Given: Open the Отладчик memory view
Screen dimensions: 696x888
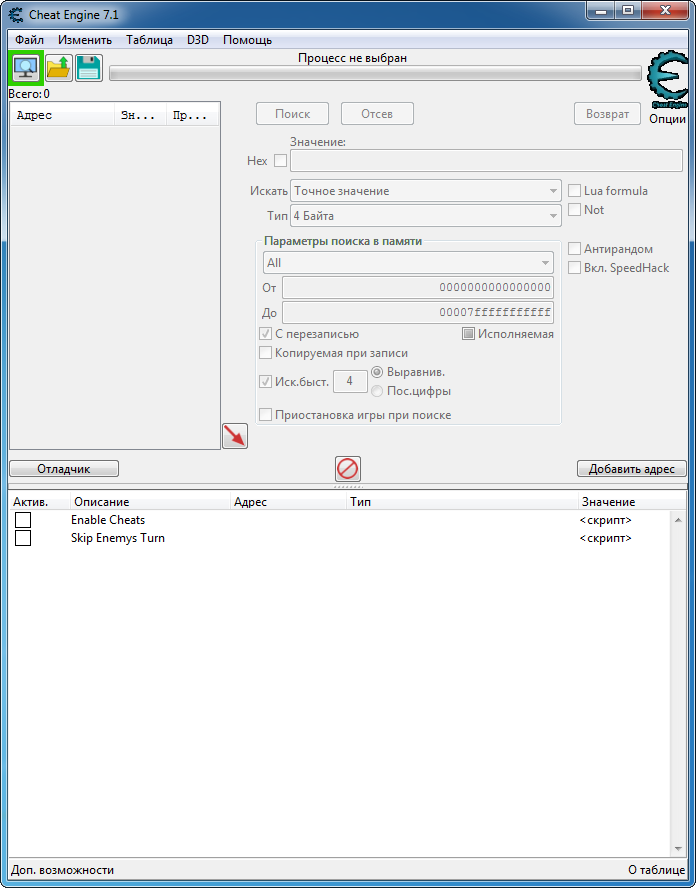Looking at the screenshot, I should pos(64,469).
